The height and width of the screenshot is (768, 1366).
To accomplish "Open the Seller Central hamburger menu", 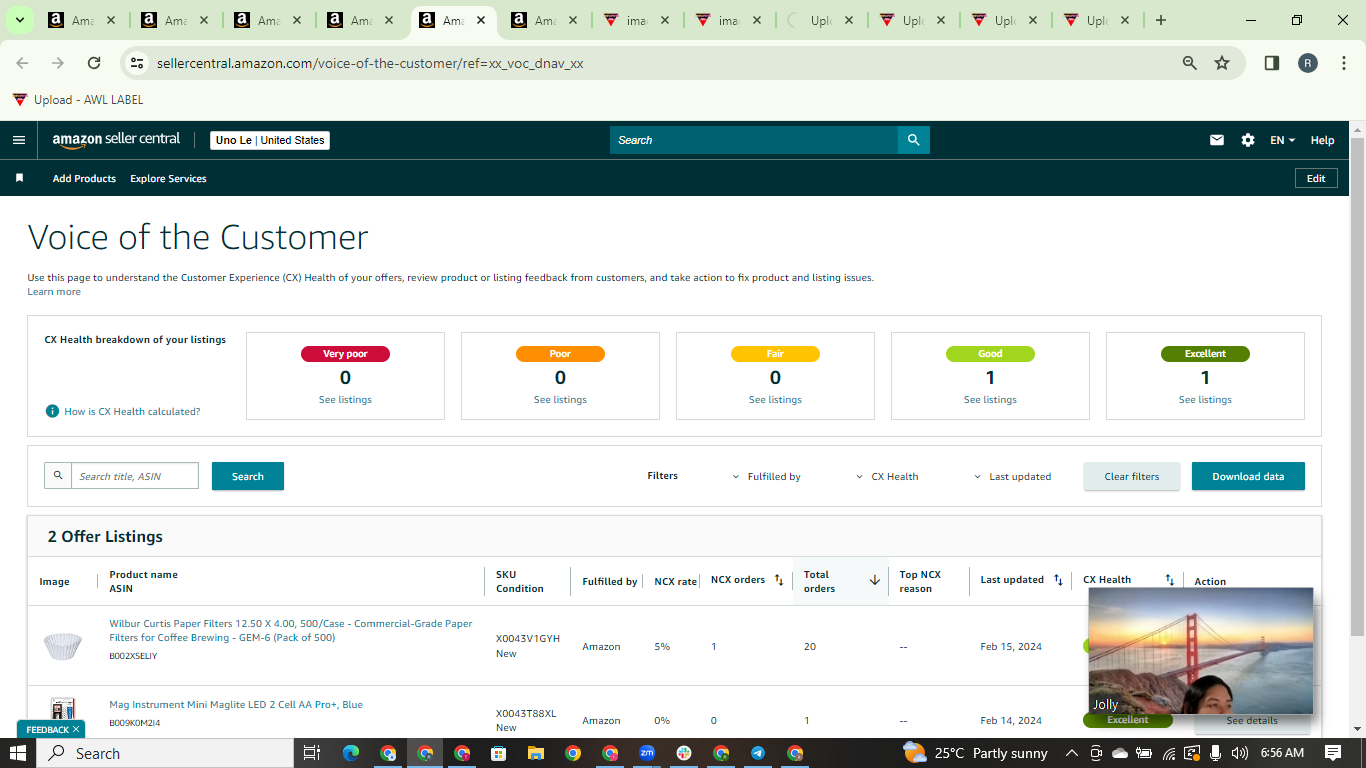I will click(x=18, y=140).
